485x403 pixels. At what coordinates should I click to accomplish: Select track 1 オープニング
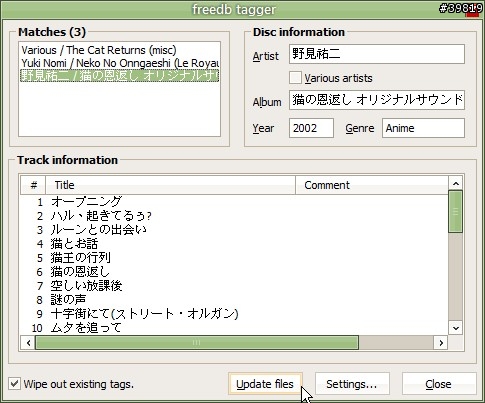[x=234, y=202]
